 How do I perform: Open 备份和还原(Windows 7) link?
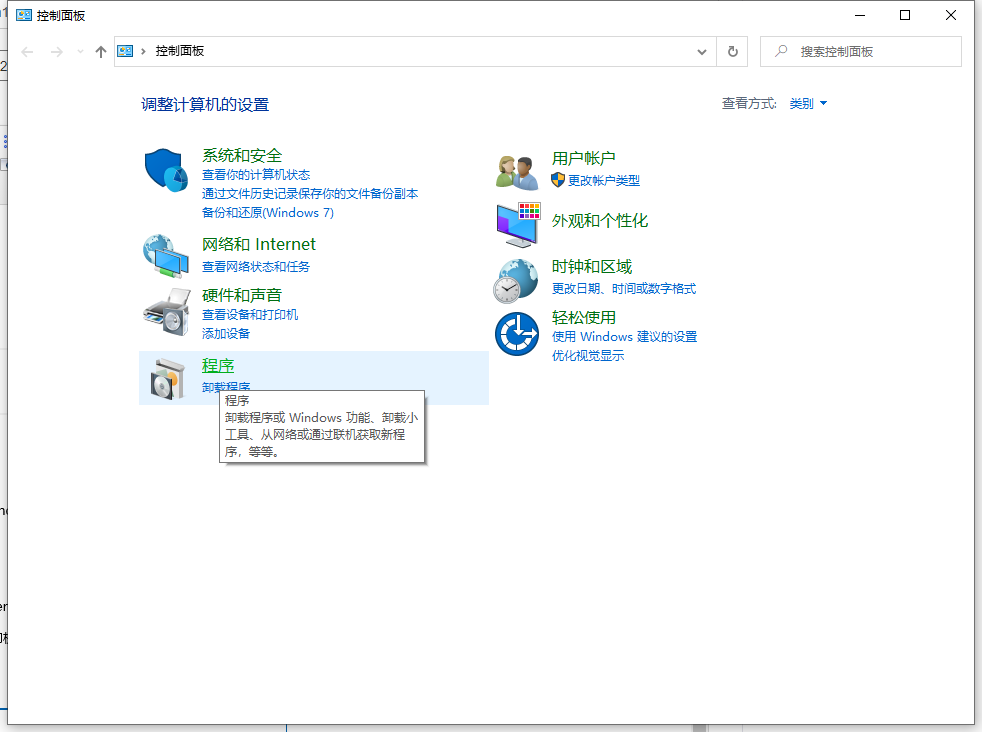point(268,212)
